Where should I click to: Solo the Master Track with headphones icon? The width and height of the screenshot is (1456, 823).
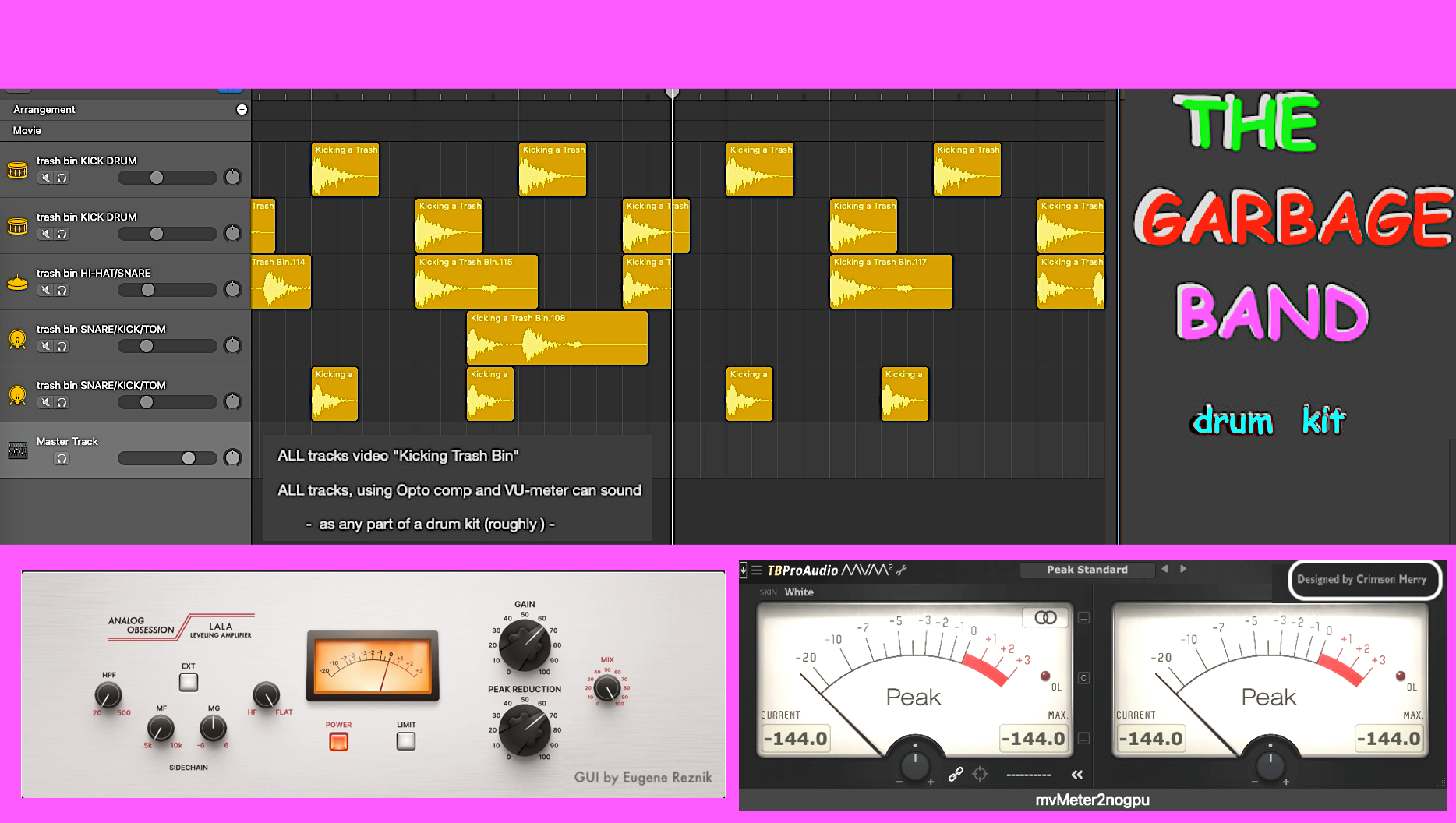62,458
